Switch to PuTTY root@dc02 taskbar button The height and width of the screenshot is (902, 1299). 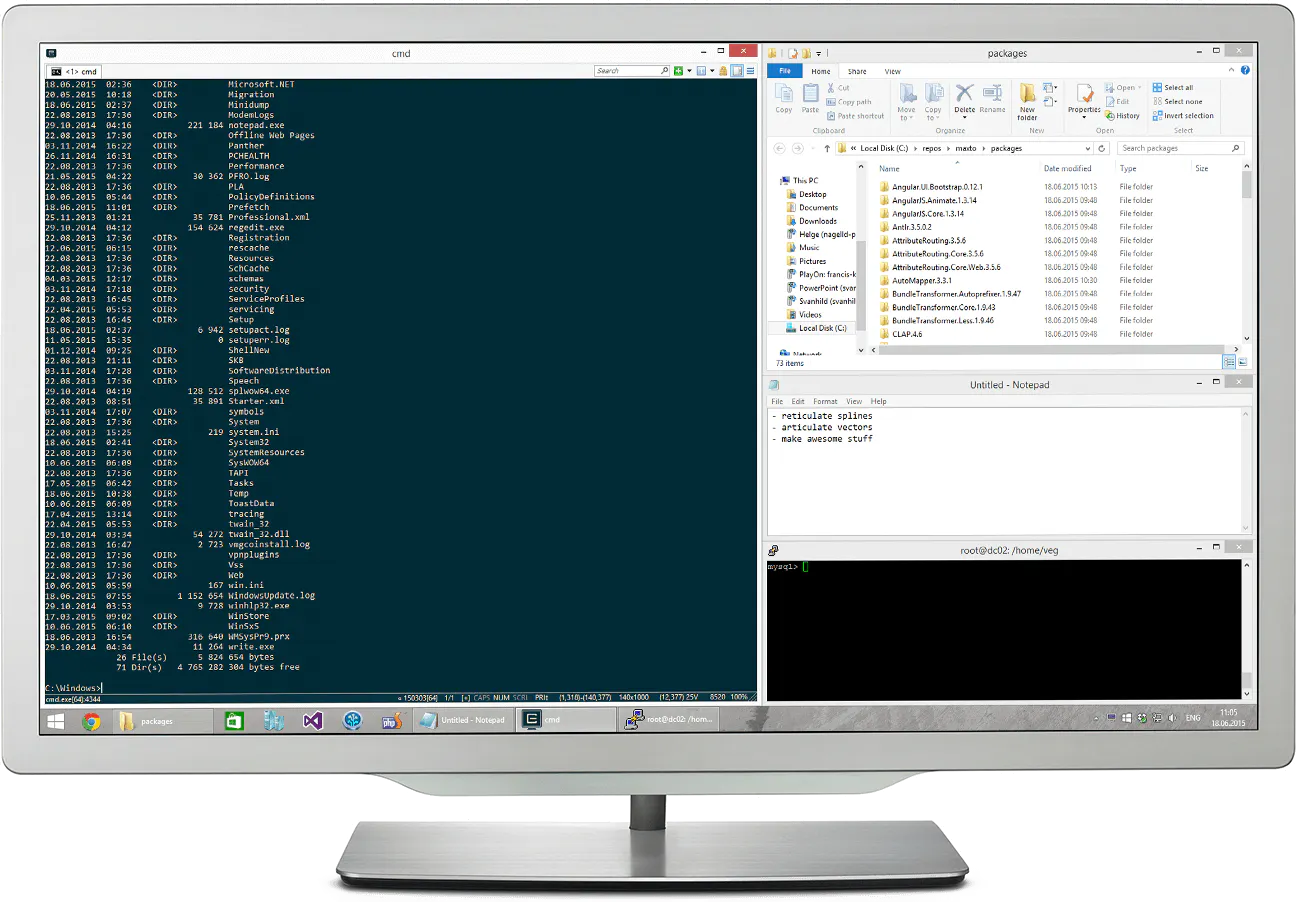tap(668, 719)
